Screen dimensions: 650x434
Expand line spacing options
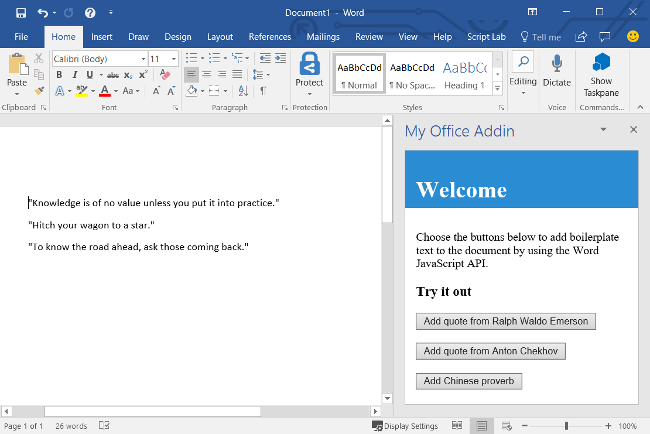(268, 75)
